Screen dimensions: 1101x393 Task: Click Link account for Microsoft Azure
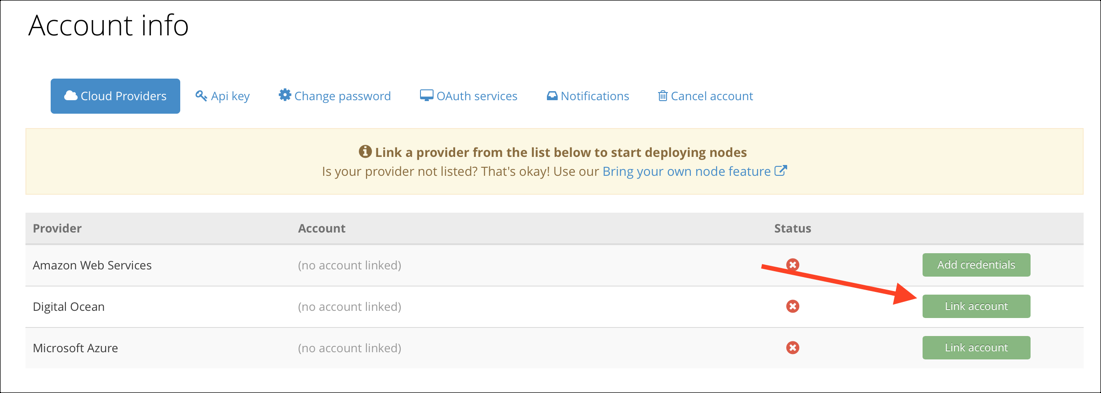point(976,347)
